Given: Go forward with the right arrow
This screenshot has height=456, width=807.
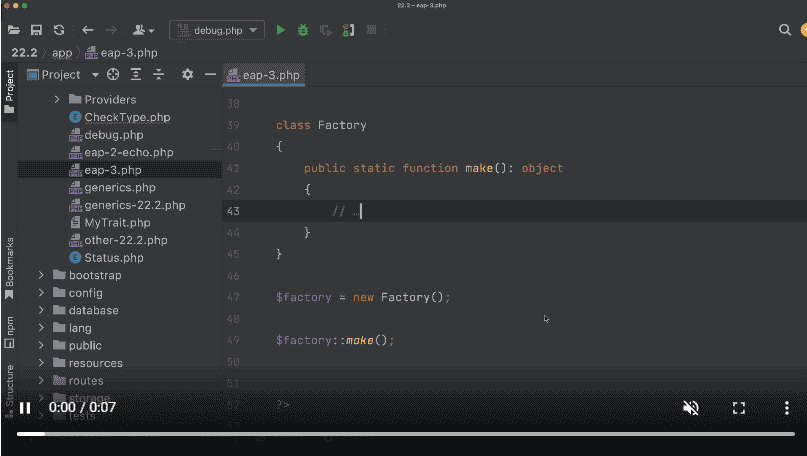Looking at the screenshot, I should click(111, 30).
